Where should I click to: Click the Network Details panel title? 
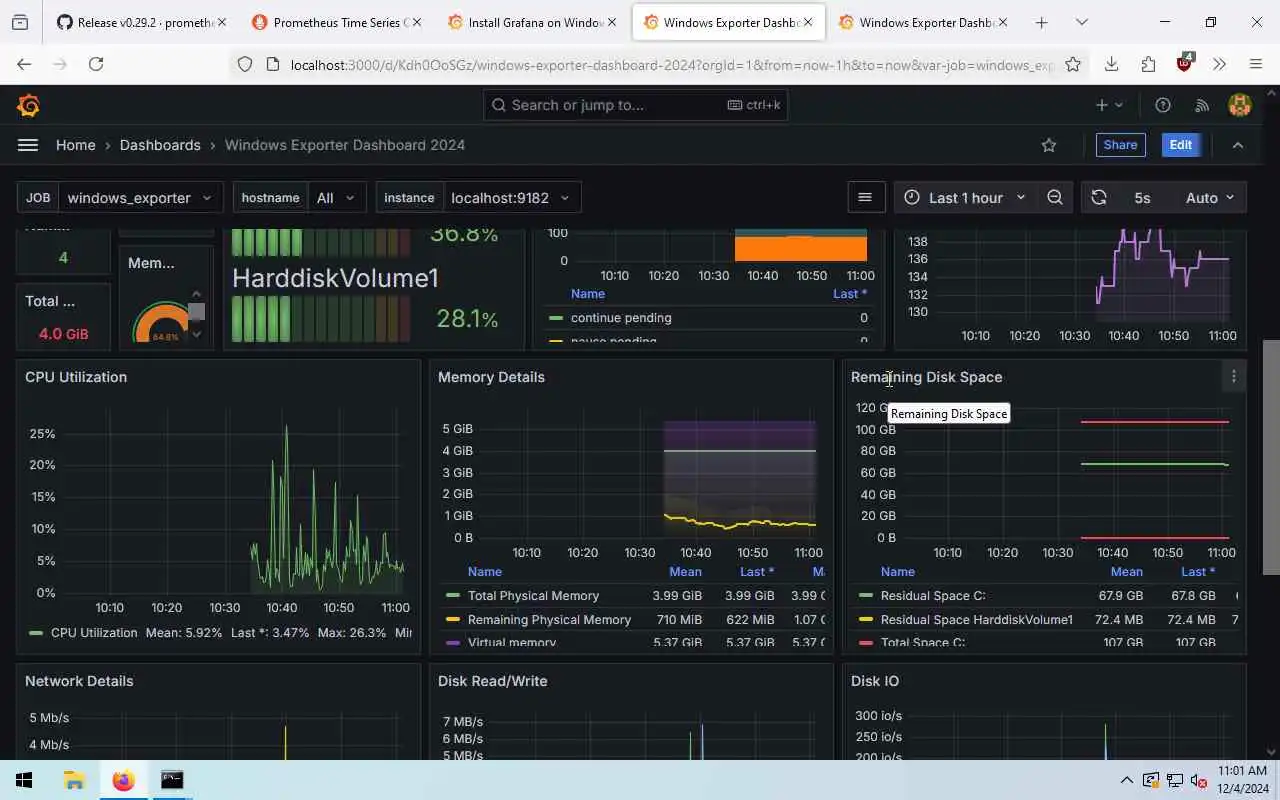[79, 681]
